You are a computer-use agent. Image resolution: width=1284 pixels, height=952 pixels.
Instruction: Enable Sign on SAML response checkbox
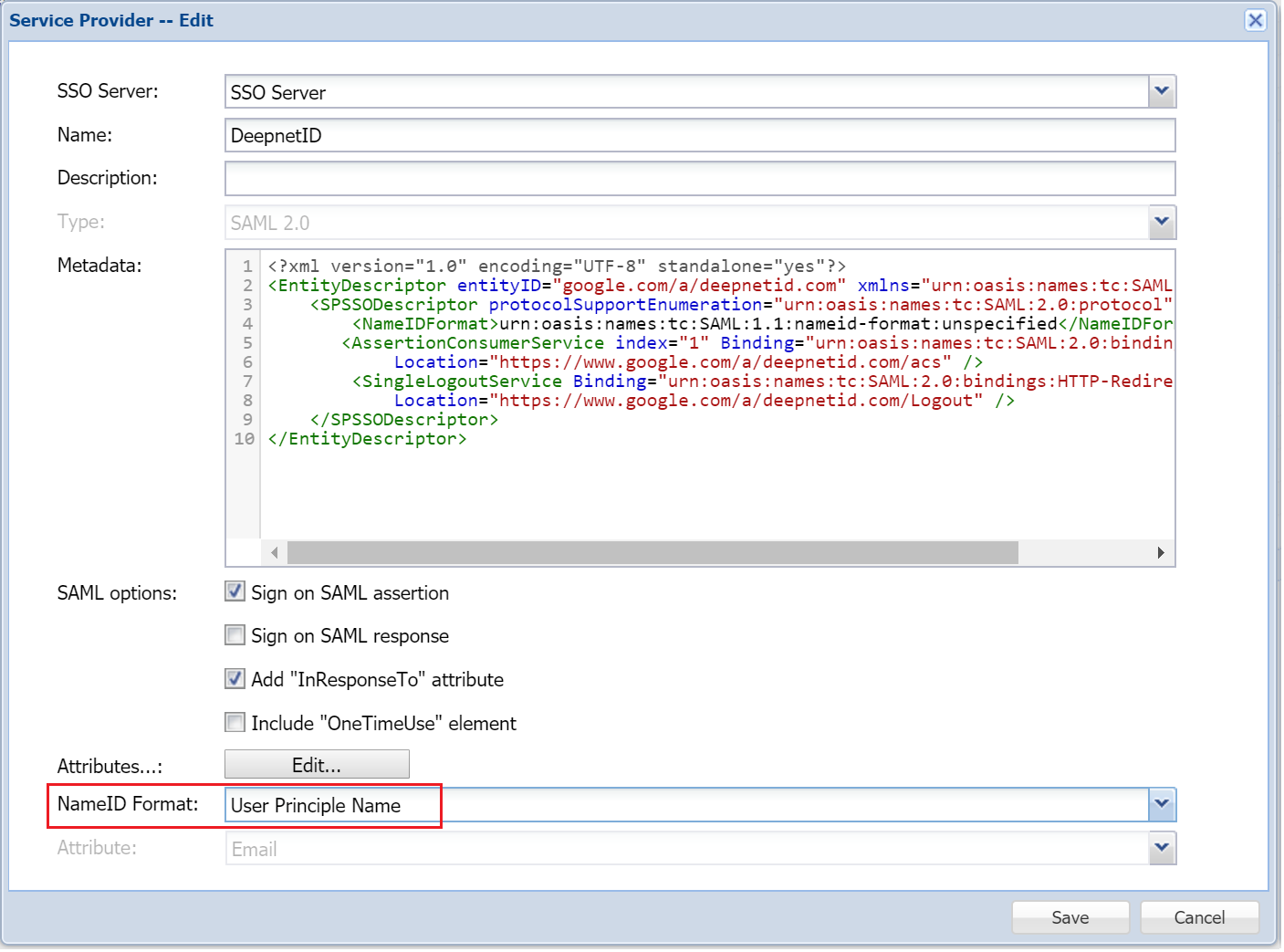point(235,635)
